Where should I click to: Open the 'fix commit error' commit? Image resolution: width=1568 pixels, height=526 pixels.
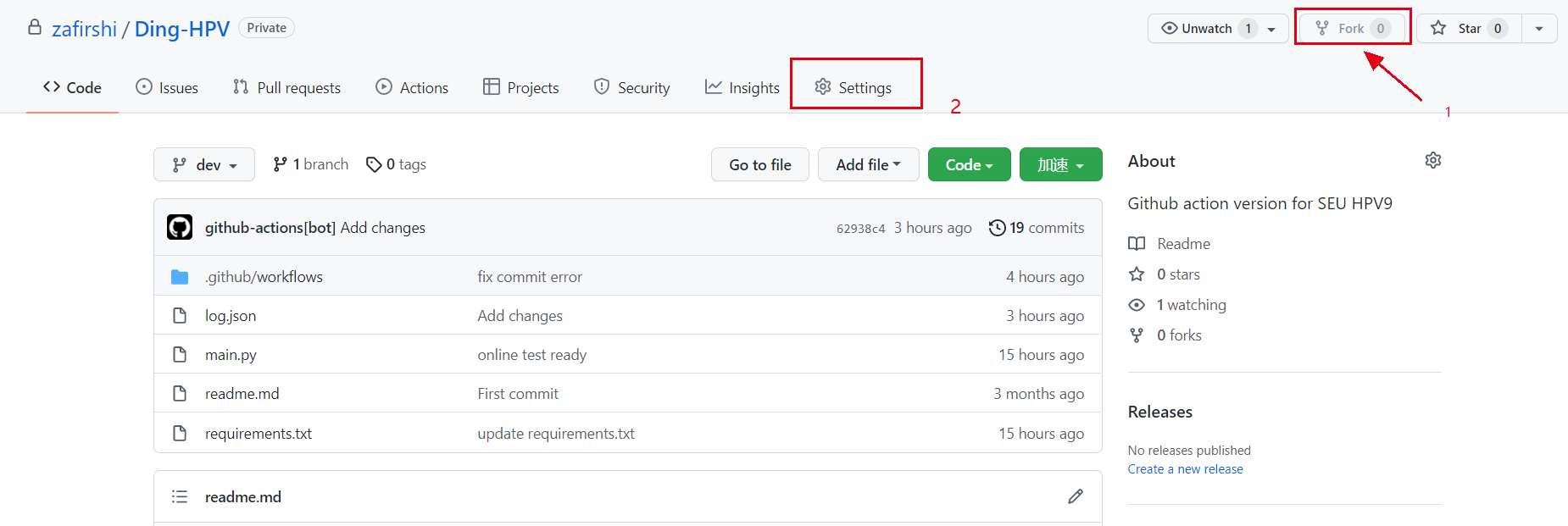pyautogui.click(x=530, y=277)
